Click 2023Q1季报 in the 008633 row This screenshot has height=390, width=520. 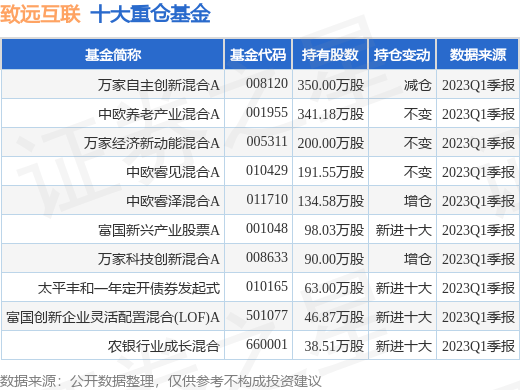click(x=478, y=259)
